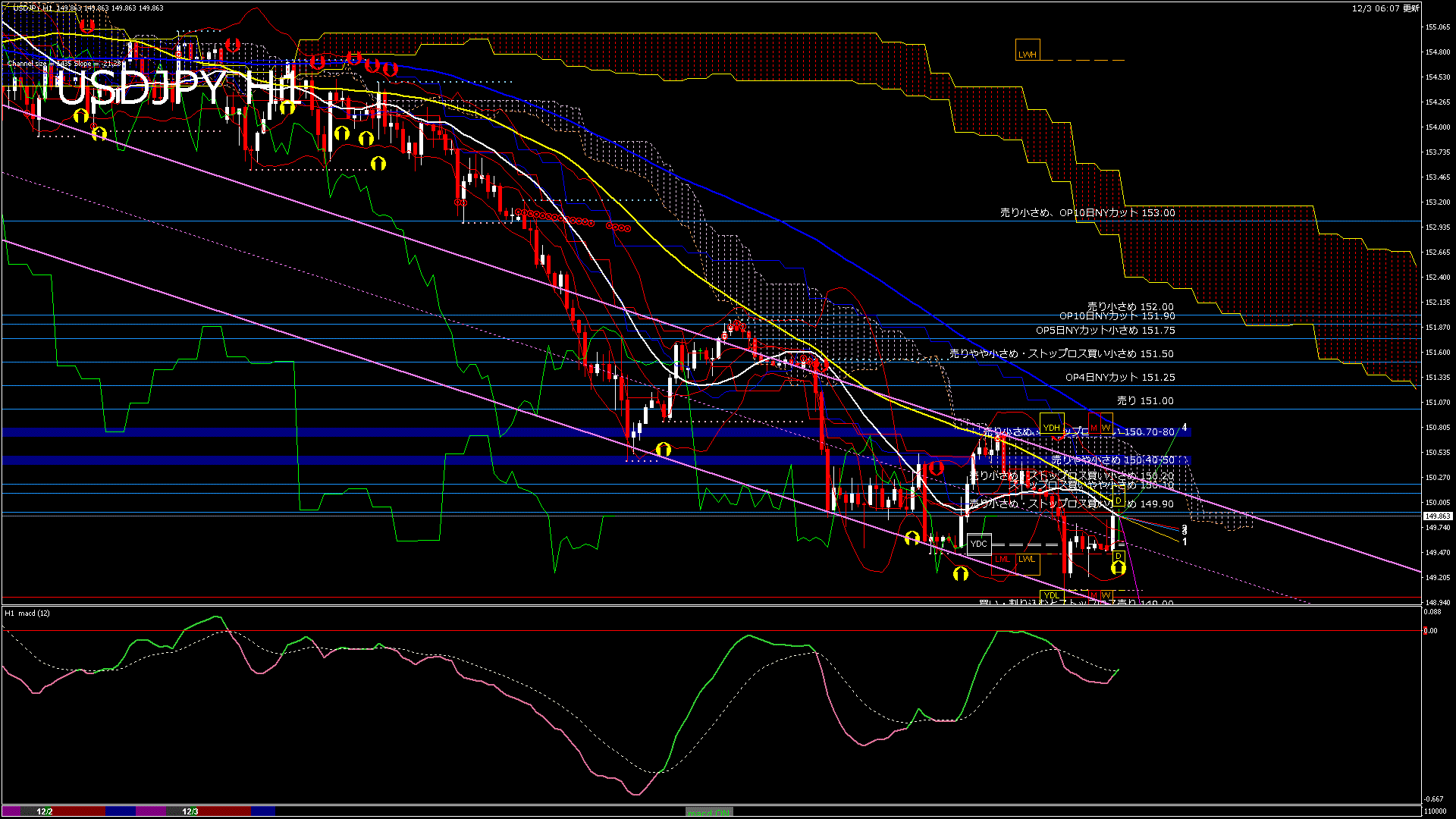The image size is (1456, 819).
Task: Click the '売りやや小さめ 150.40-50' zone label
Action: click(x=1112, y=460)
